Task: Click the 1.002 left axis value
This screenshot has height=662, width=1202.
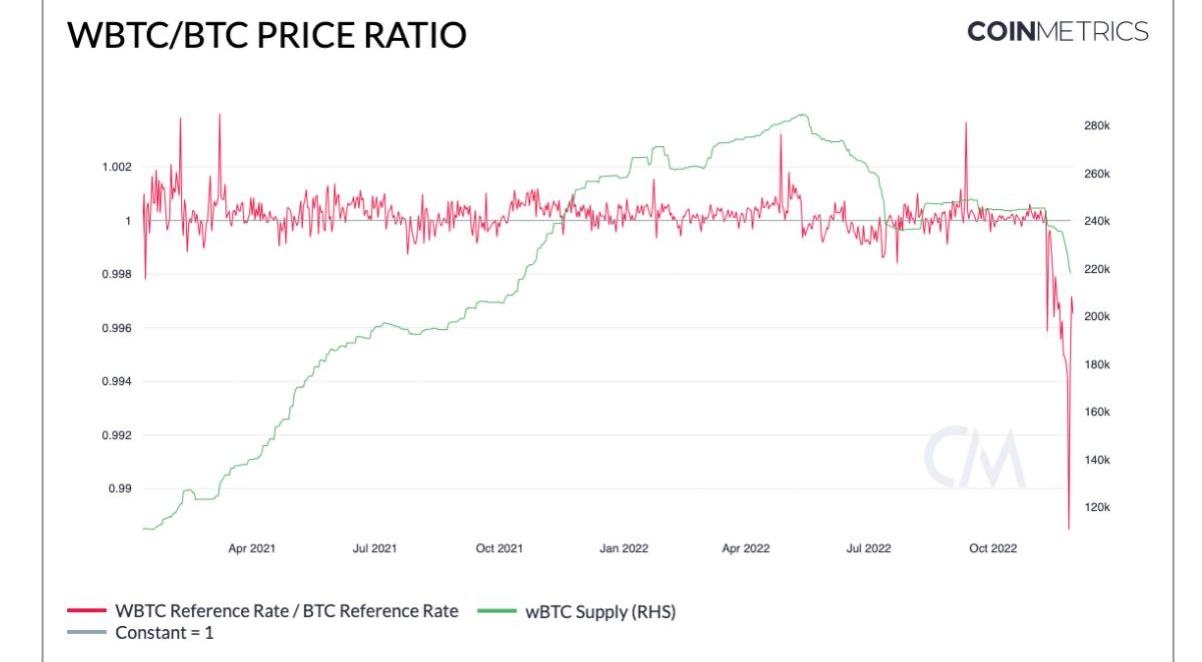Action: click(x=116, y=167)
